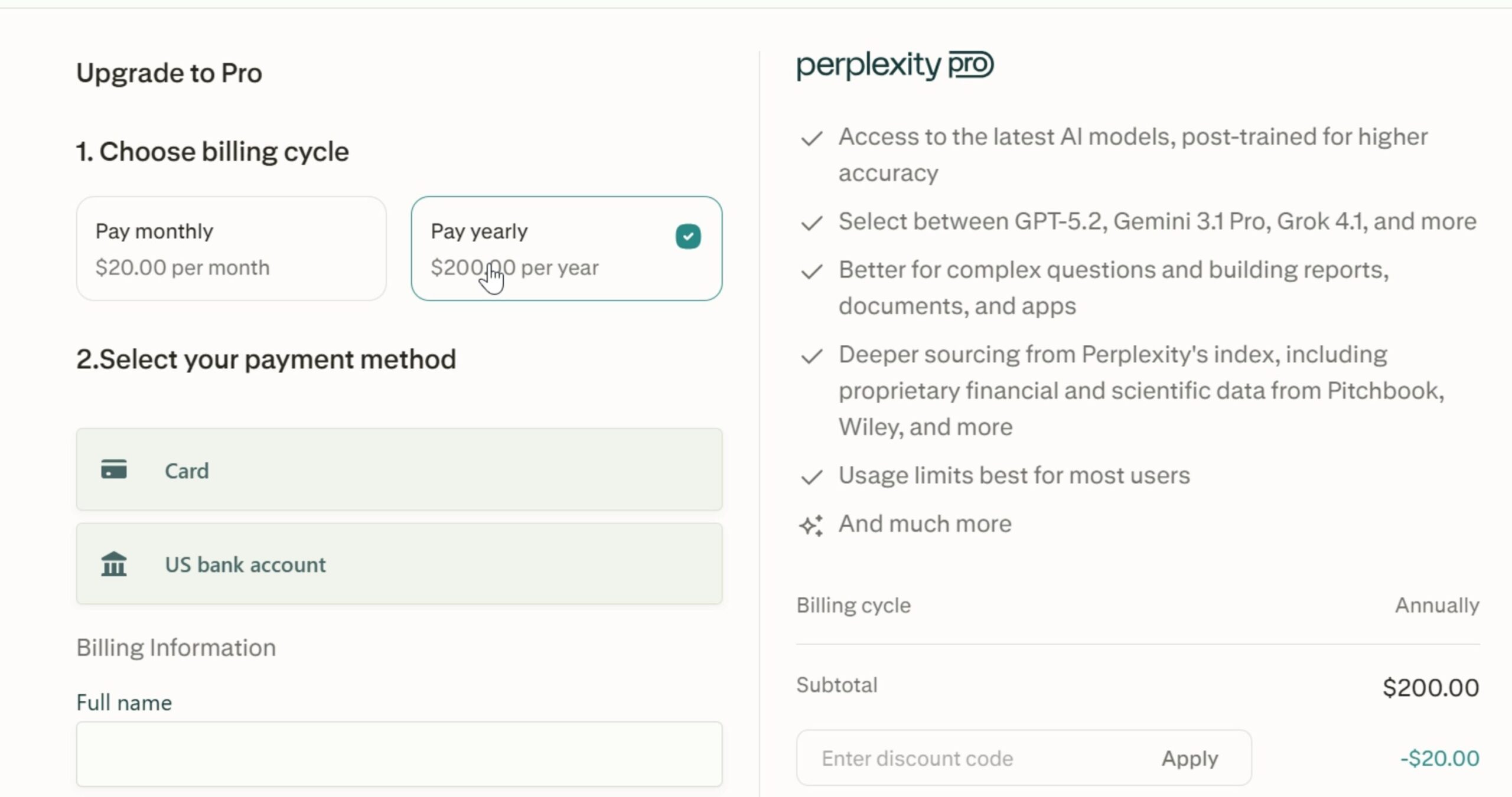The image size is (1512, 797).
Task: Click the sparkle icon beside And much more
Action: tap(812, 524)
